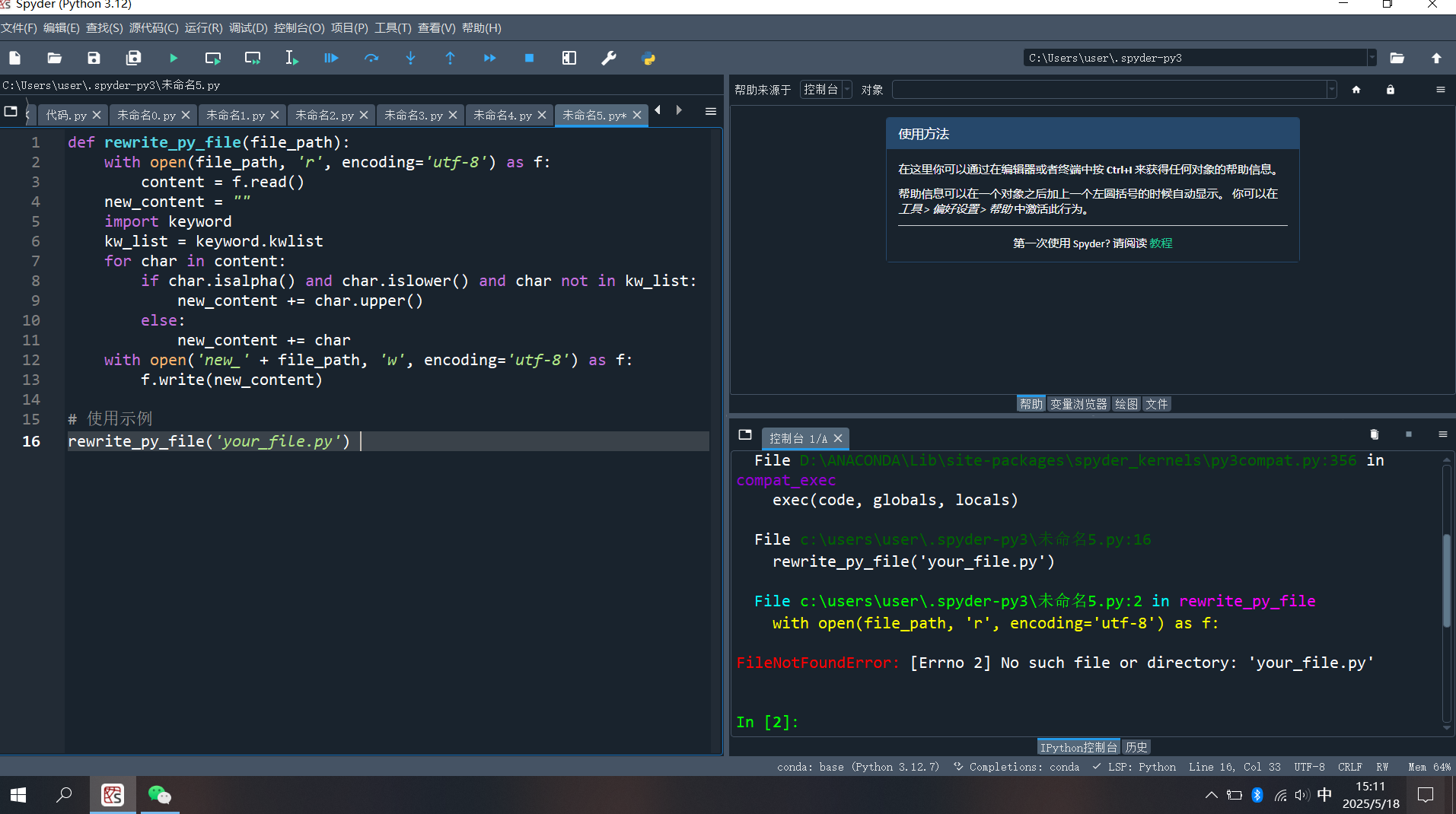The width and height of the screenshot is (1456, 814).
Task: Open WeChat from the Windows taskbar
Action: point(160,795)
